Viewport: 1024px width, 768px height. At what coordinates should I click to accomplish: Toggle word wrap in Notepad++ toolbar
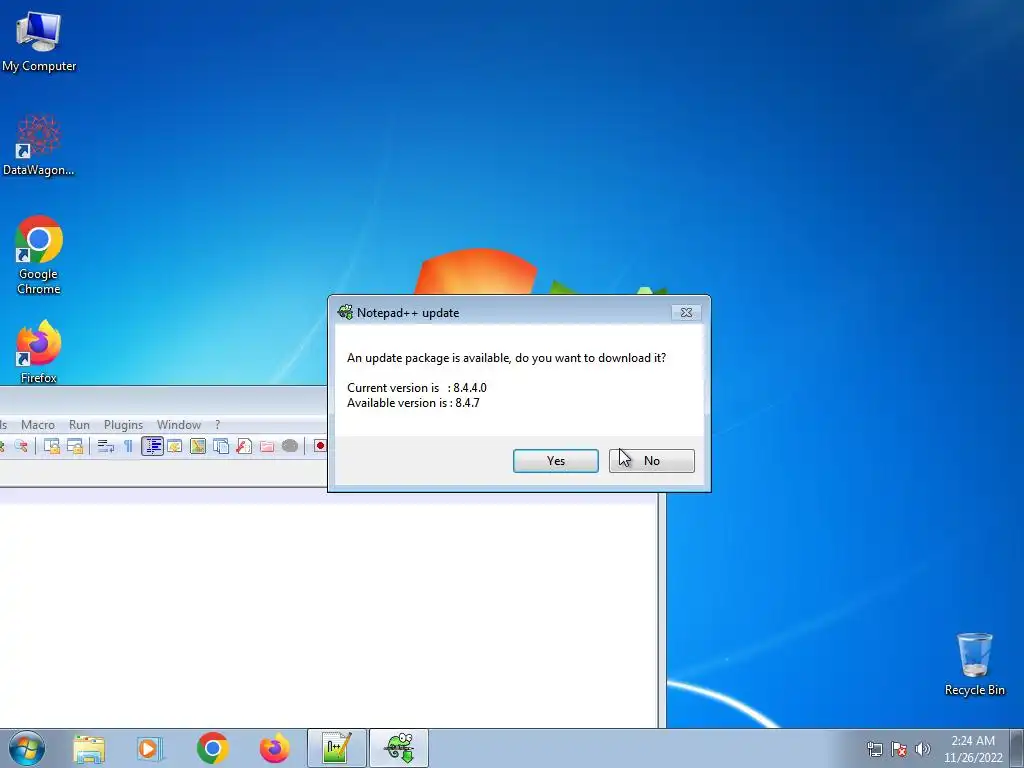pos(105,446)
